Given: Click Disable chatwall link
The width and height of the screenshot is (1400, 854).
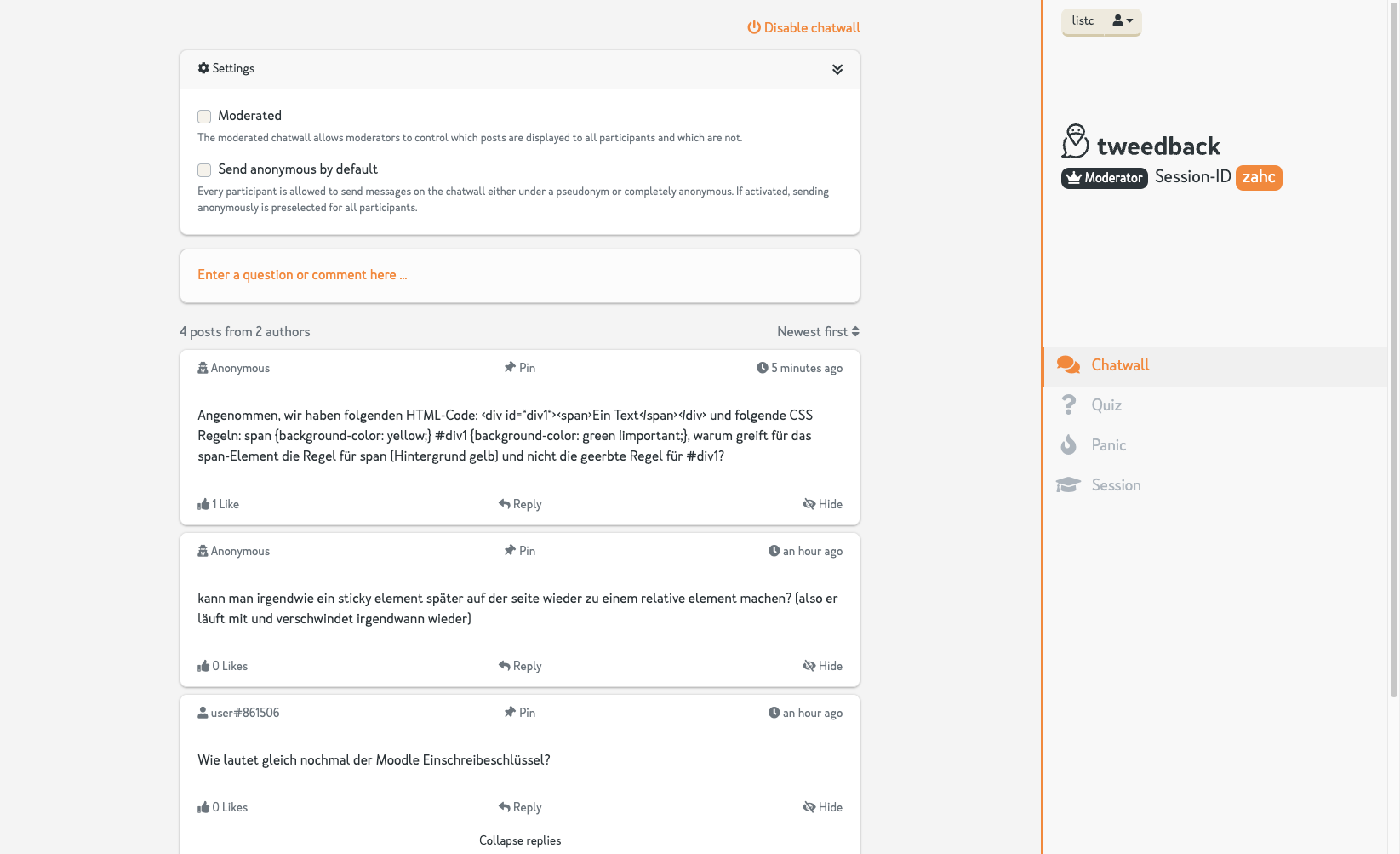Looking at the screenshot, I should coord(803,28).
